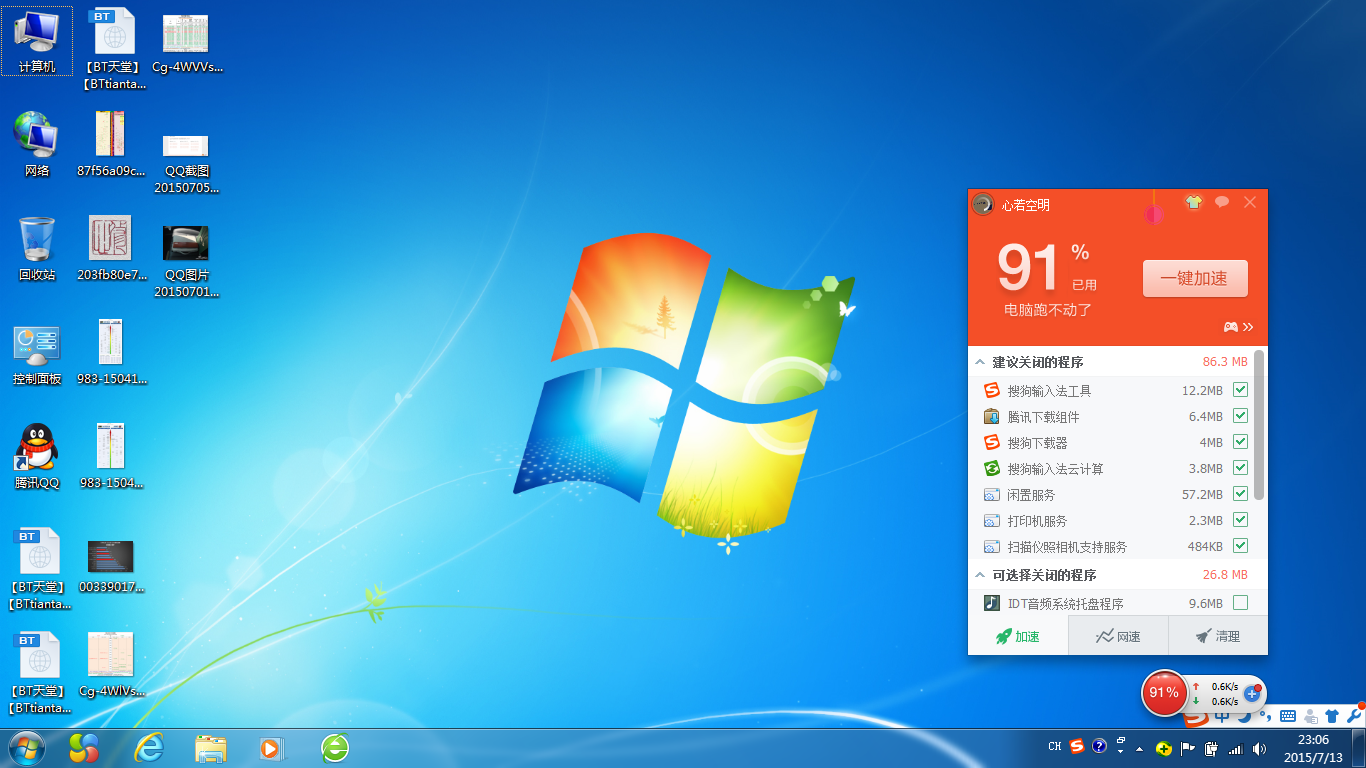The width and height of the screenshot is (1366, 768).
Task: Open the Windows Start button
Action: coord(27,748)
